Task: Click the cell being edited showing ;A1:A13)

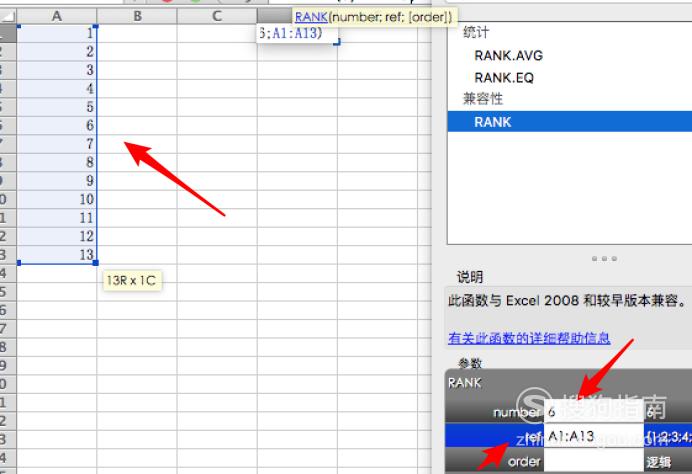Action: (297, 33)
